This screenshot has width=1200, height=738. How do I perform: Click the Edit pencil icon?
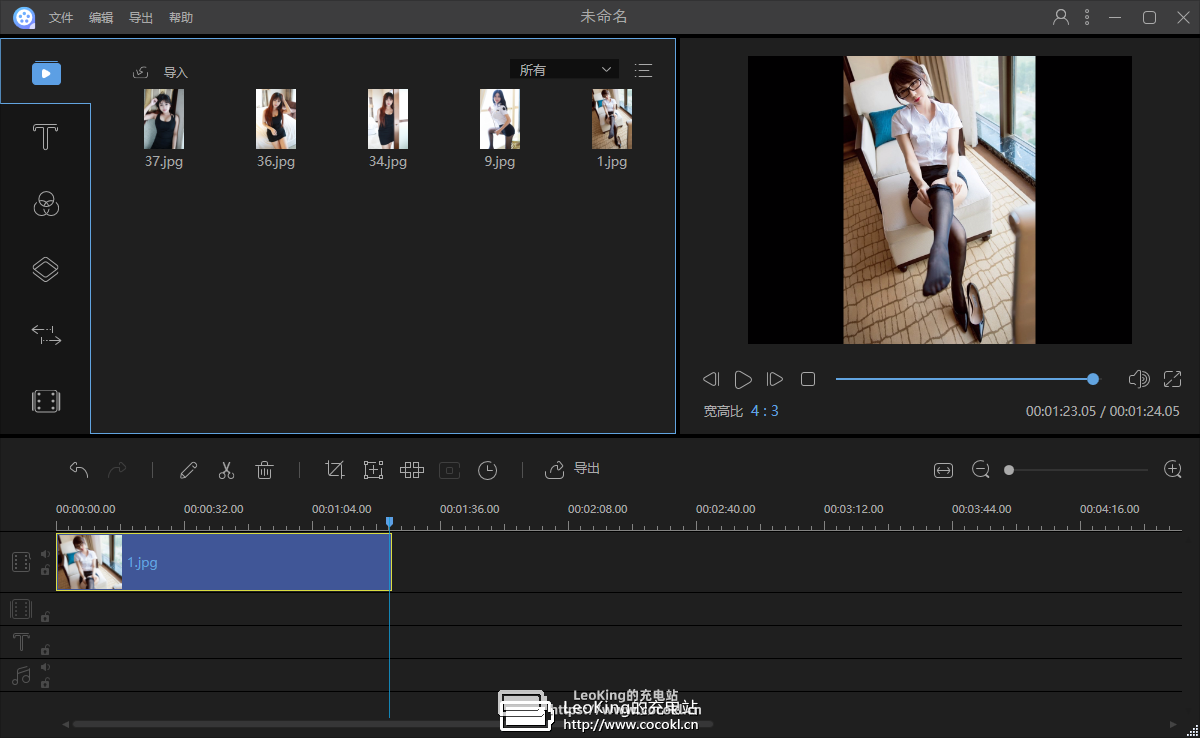pyautogui.click(x=188, y=470)
